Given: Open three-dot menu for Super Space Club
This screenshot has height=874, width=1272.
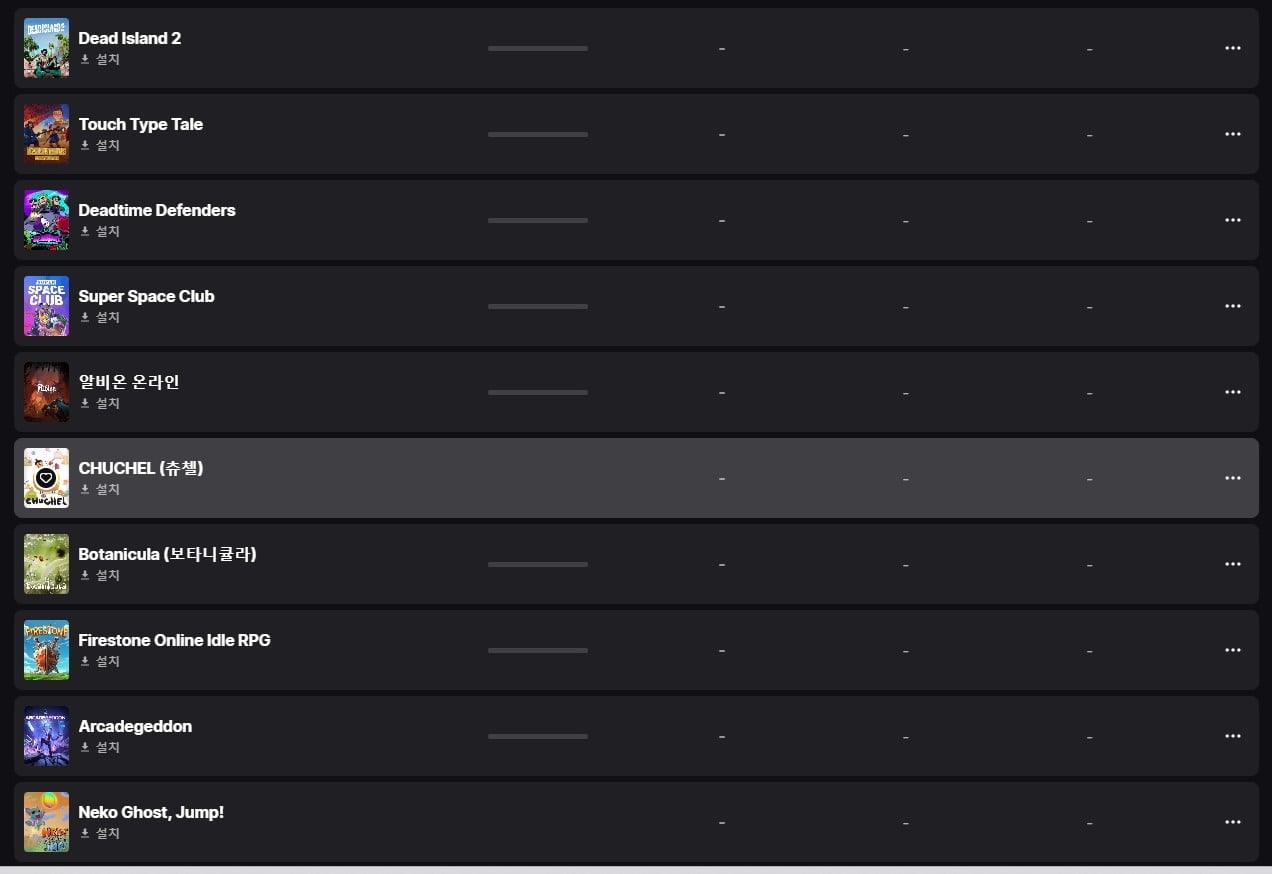Looking at the screenshot, I should click(1233, 306).
